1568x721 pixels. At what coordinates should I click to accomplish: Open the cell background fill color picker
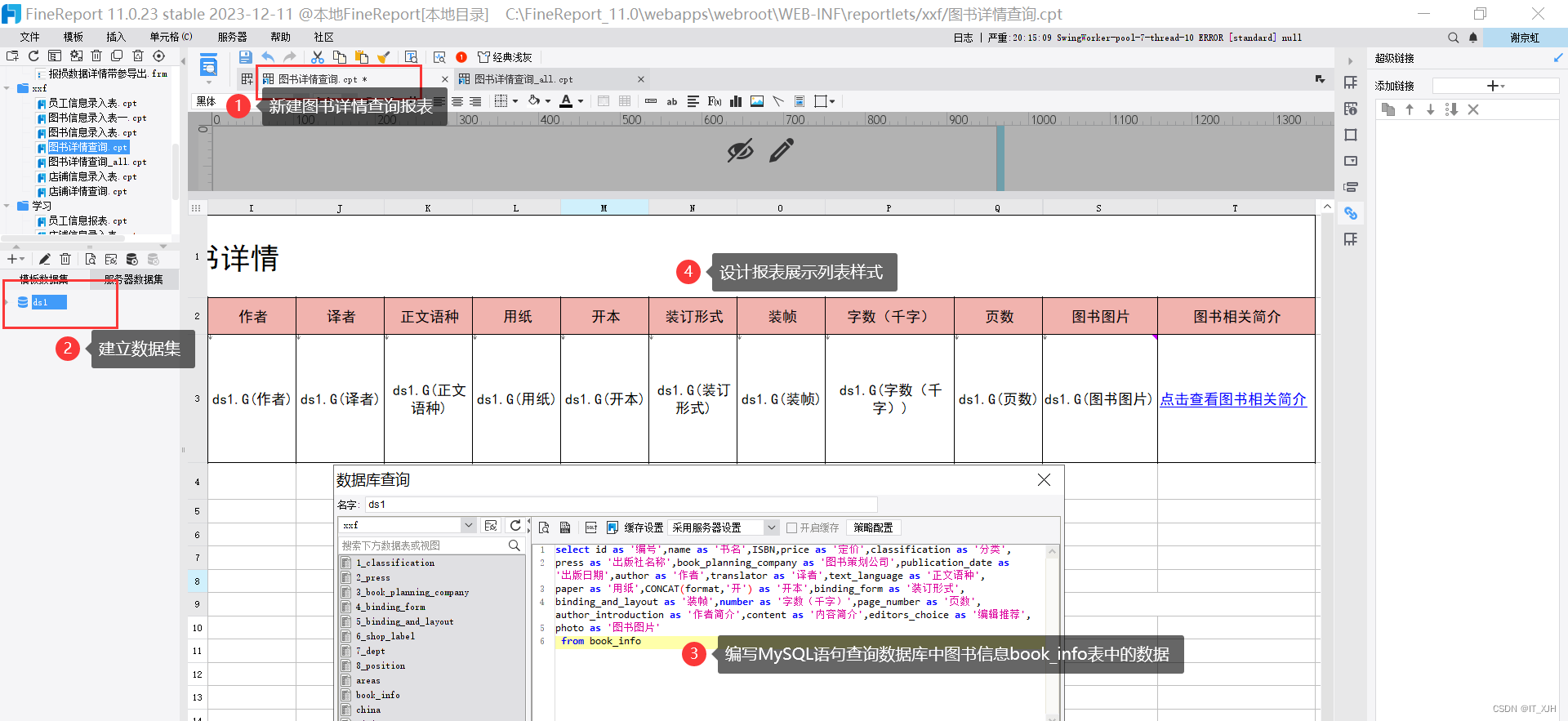[533, 101]
